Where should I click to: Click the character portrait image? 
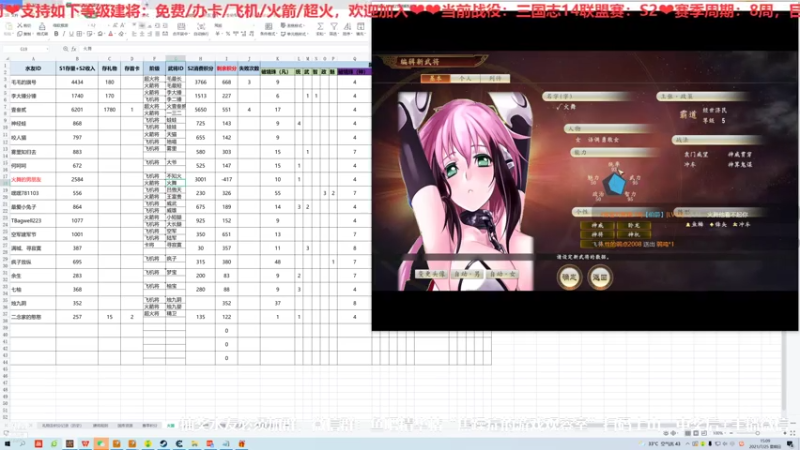click(465, 191)
